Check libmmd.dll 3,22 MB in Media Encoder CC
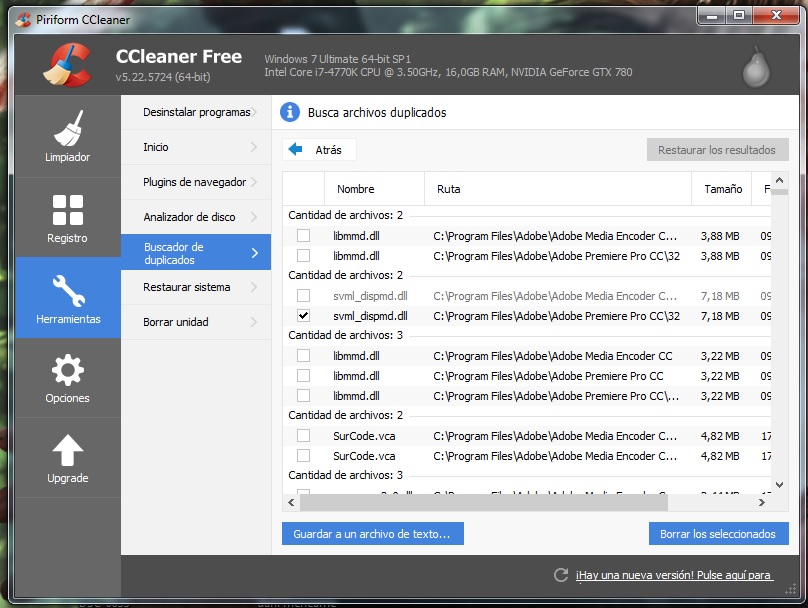The image size is (808, 608). pos(304,356)
